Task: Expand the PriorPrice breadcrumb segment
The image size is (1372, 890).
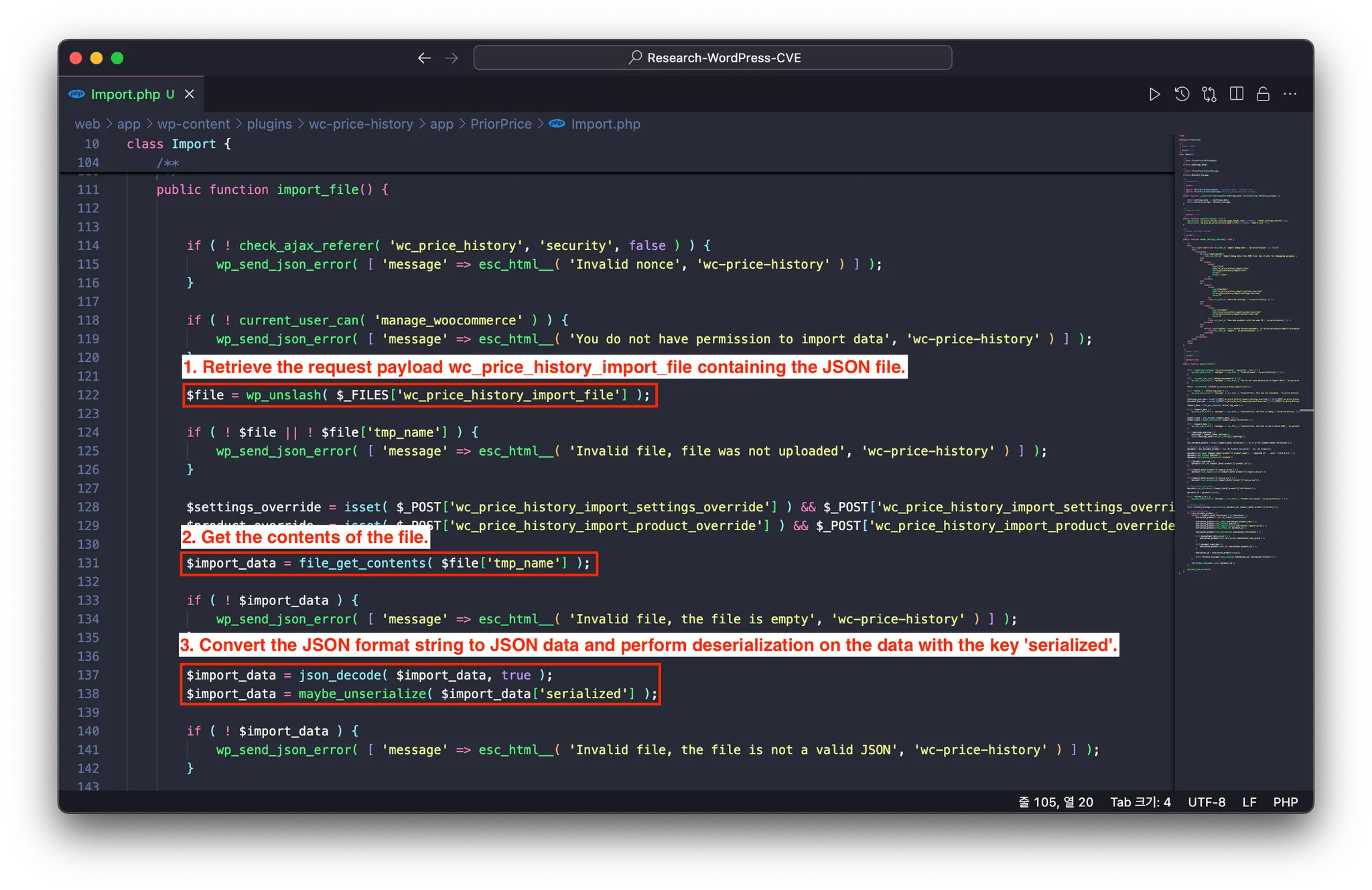Action: [500, 124]
